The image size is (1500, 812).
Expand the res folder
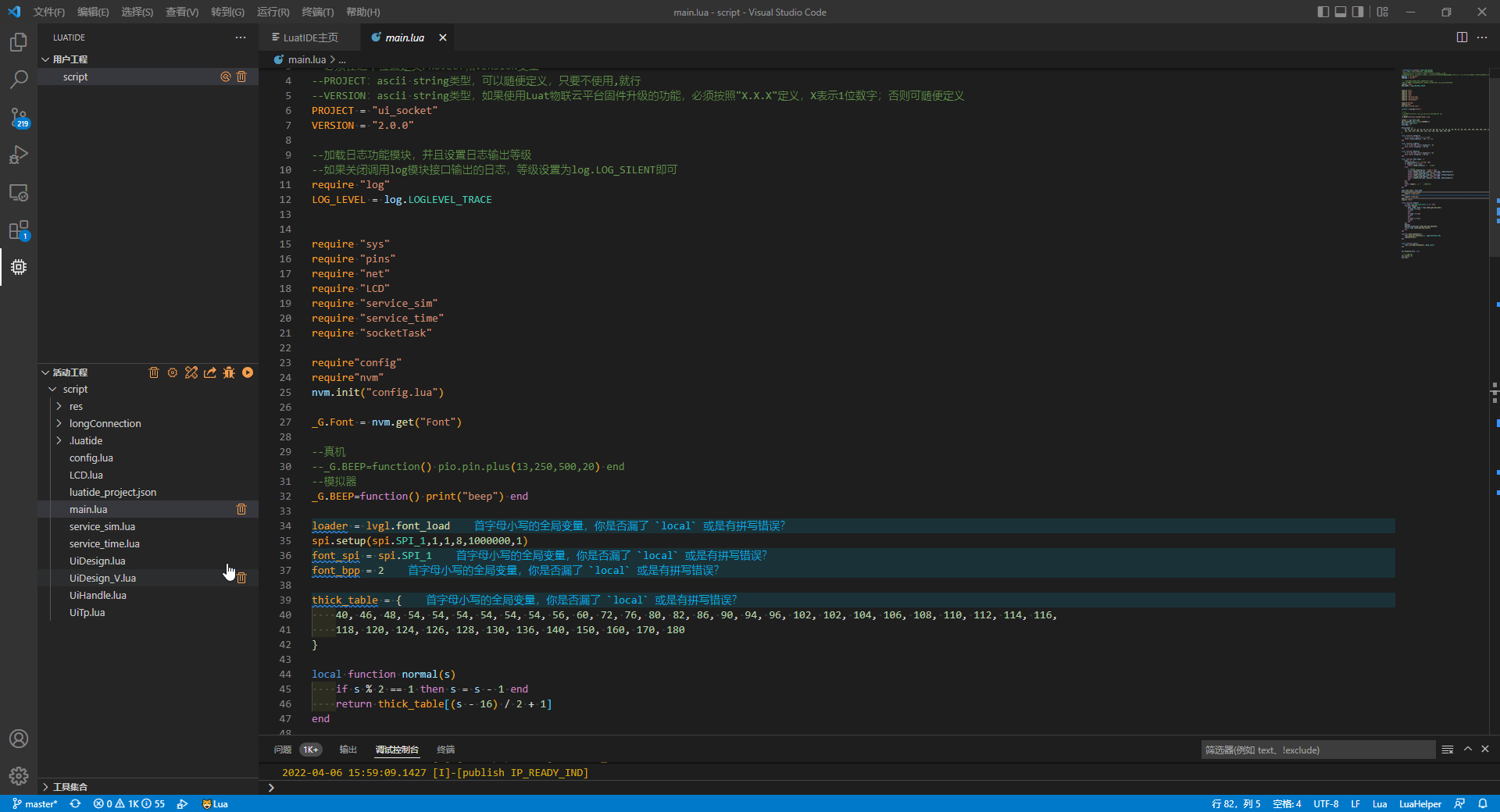click(x=59, y=406)
